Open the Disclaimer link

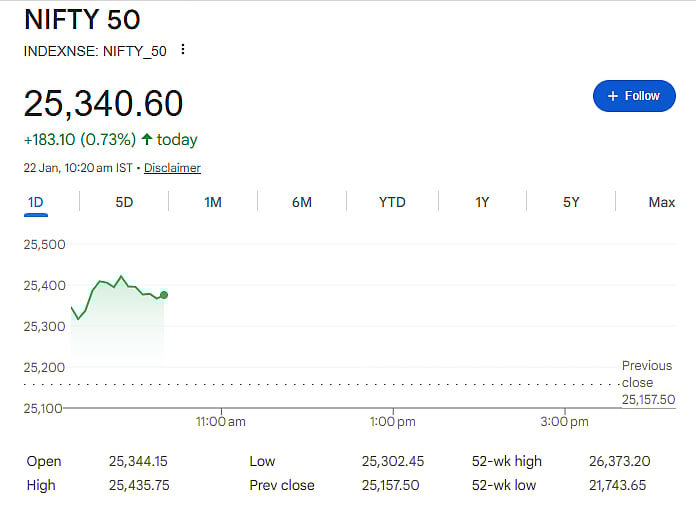(x=172, y=168)
